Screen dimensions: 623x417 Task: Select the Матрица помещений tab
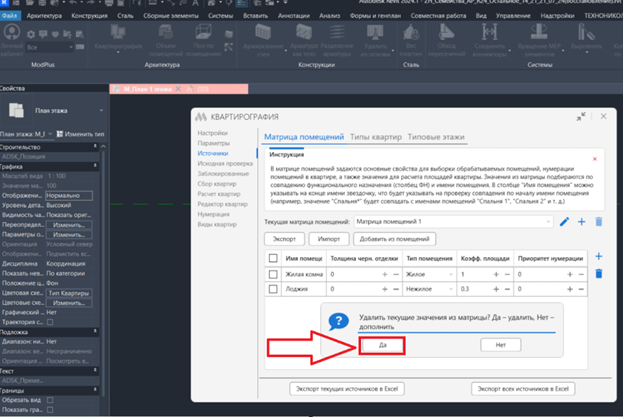[x=304, y=137]
